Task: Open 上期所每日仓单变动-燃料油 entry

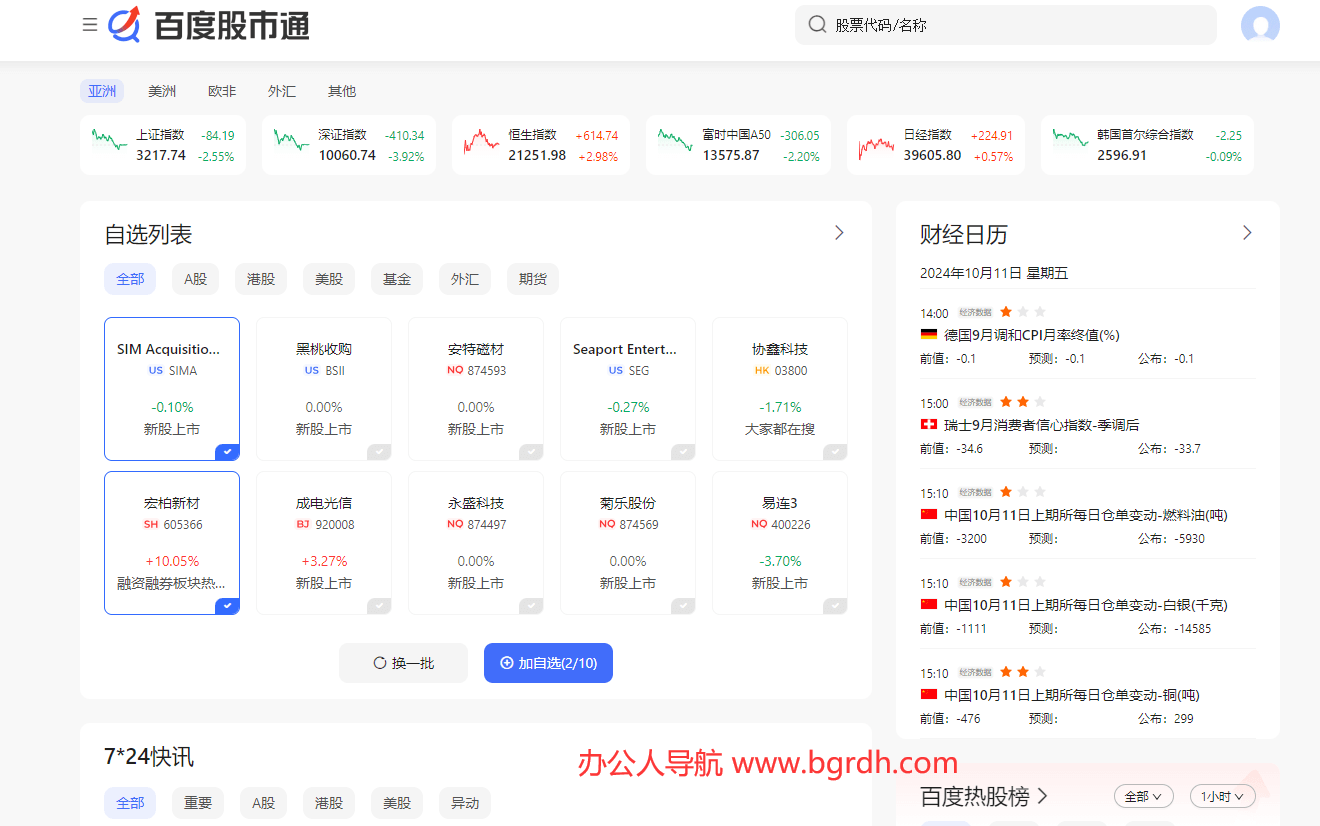Action: click(x=1086, y=515)
